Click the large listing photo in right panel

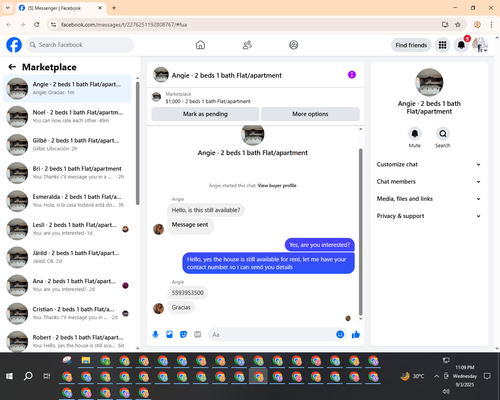click(x=429, y=82)
